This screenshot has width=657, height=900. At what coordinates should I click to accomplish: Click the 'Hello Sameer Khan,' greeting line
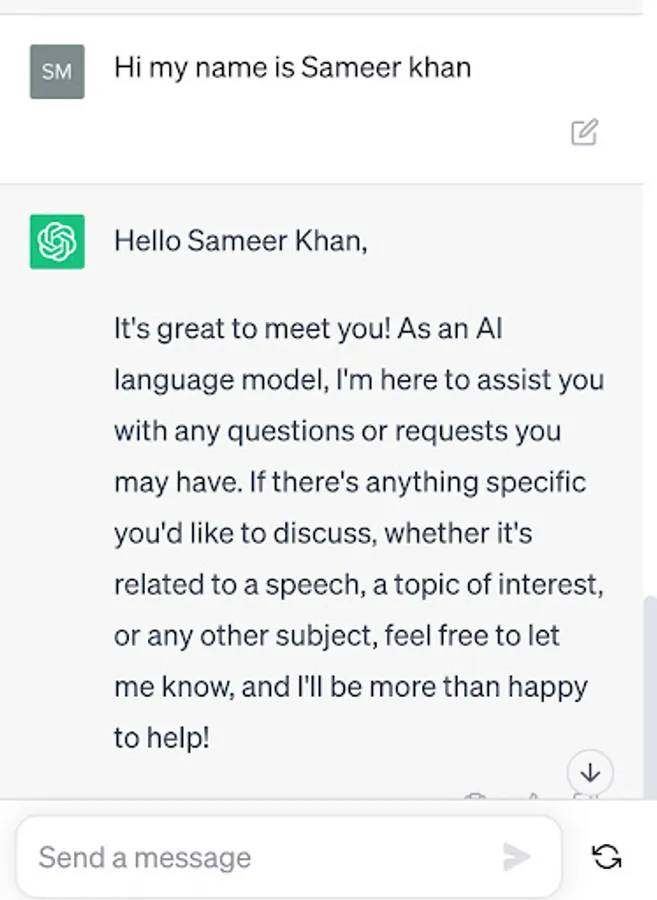(x=240, y=241)
